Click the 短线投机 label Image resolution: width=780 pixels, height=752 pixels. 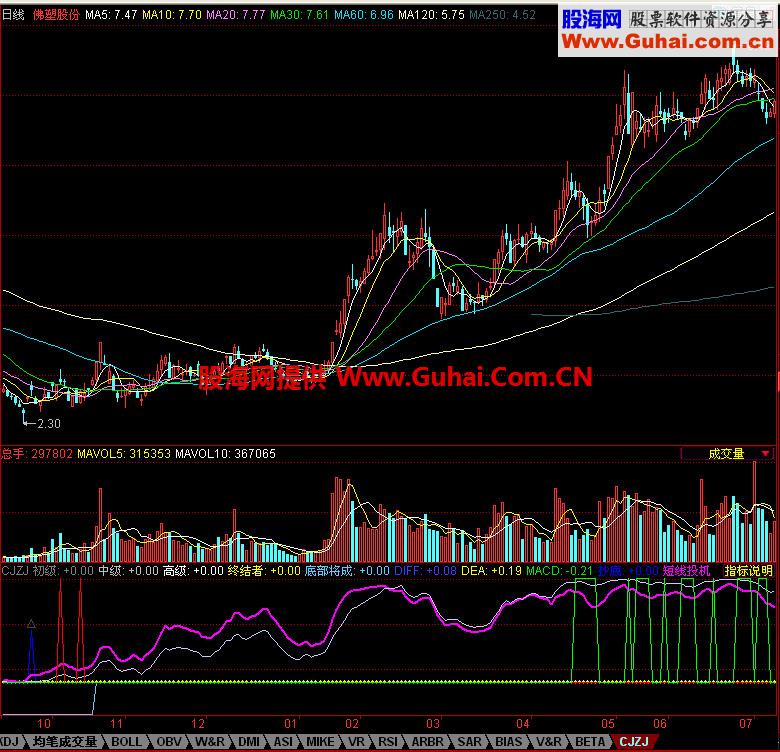click(x=686, y=570)
